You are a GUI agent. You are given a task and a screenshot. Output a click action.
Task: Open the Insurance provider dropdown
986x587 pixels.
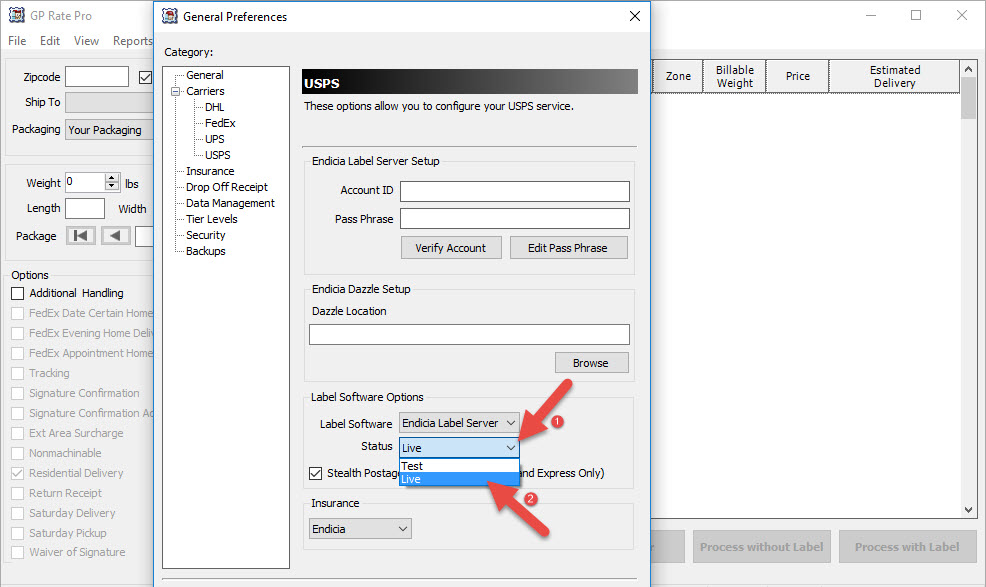pyautogui.click(x=360, y=529)
